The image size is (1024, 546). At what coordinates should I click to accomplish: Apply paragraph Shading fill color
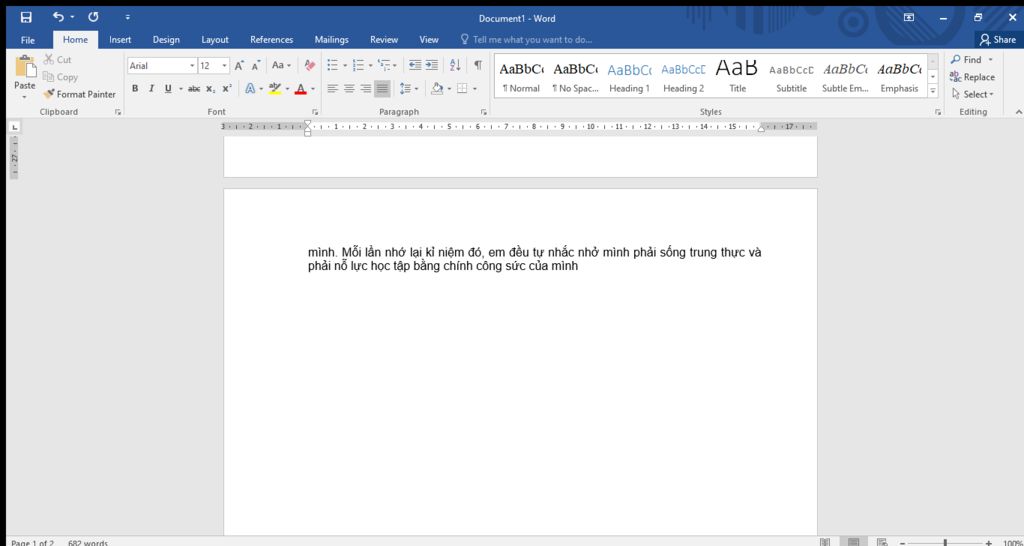438,89
